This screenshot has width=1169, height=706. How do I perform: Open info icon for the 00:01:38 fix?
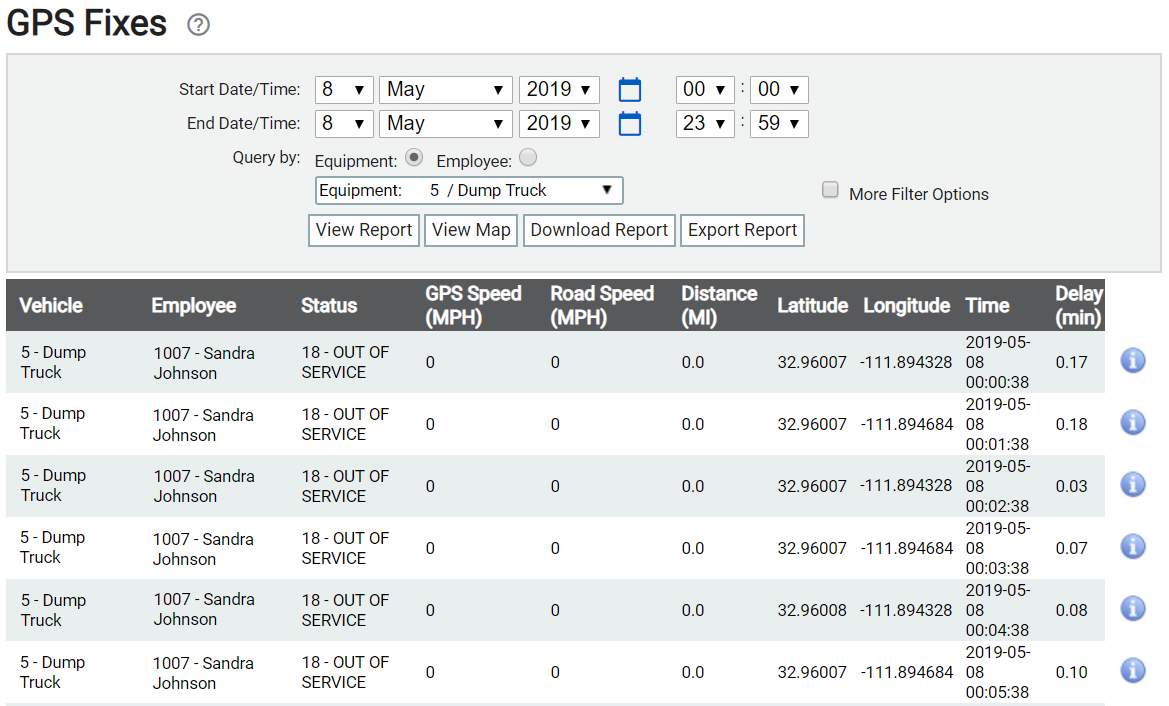click(x=1132, y=423)
